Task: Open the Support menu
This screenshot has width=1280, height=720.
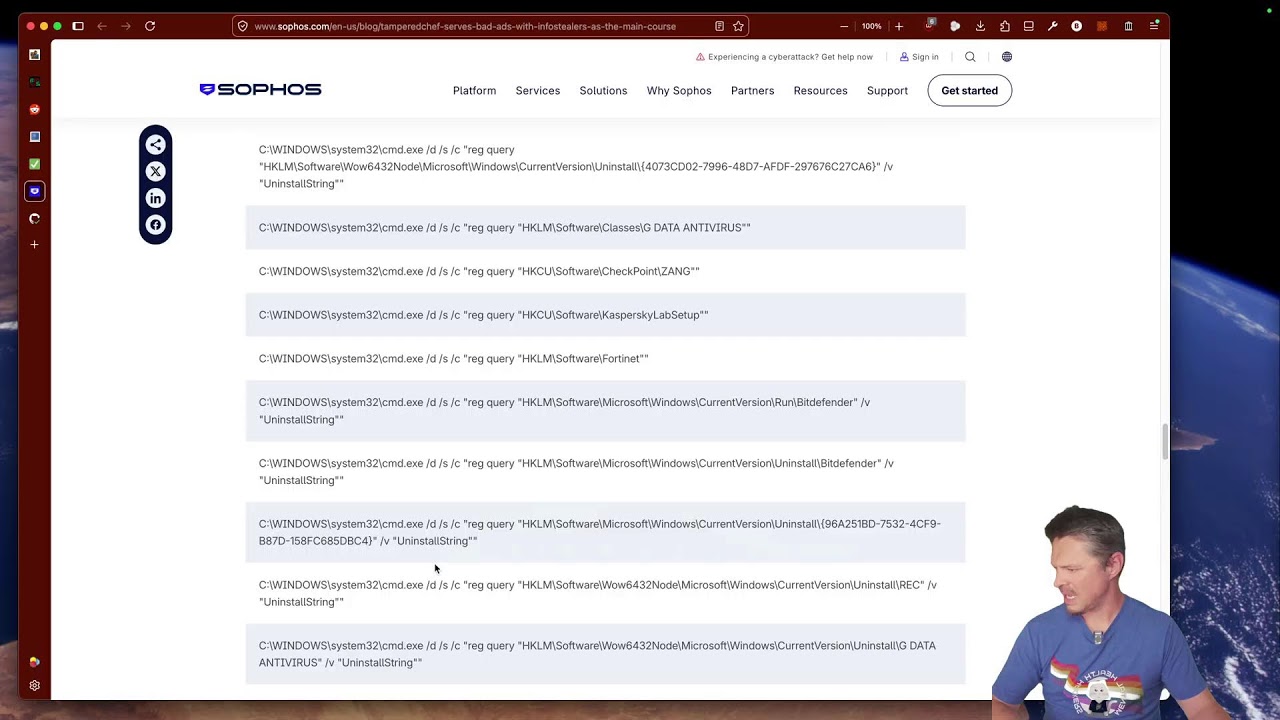Action: 887,91
